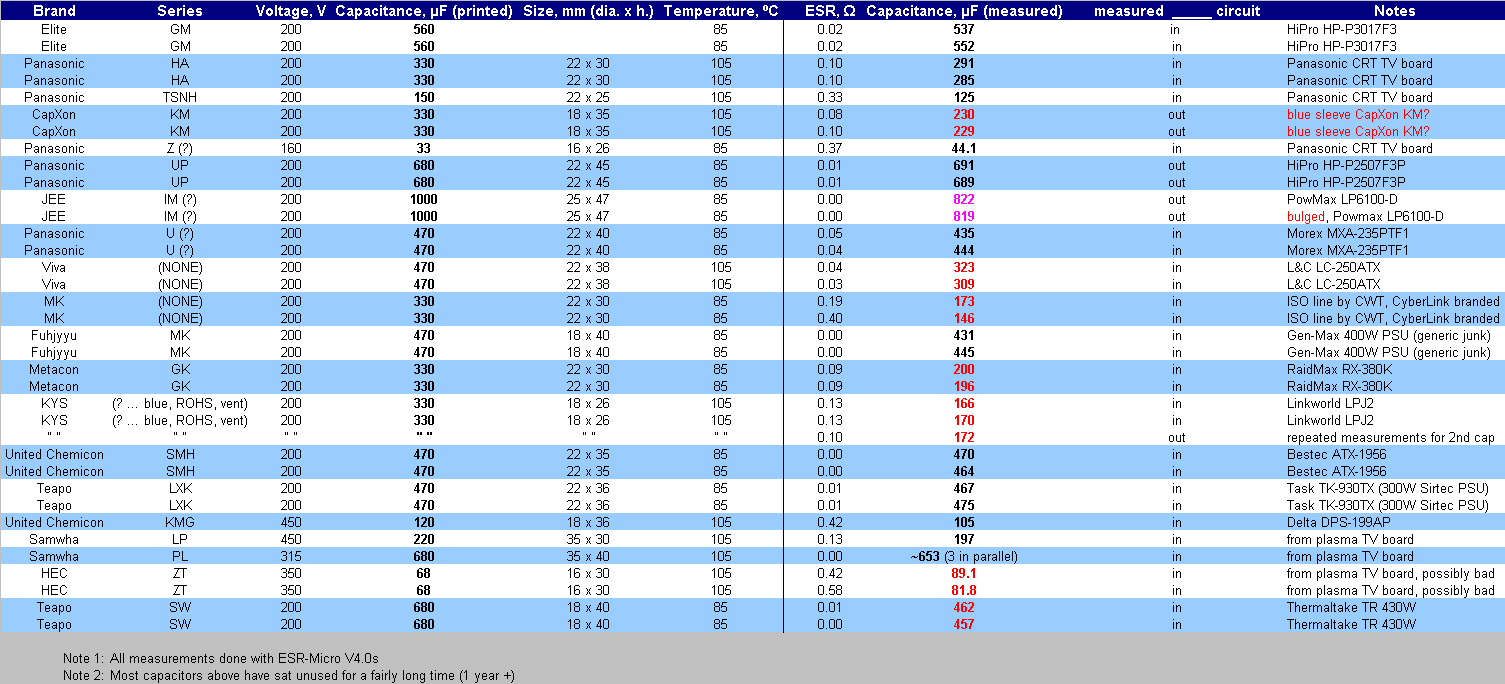The height and width of the screenshot is (684, 1505).
Task: Click the Series column header
Action: point(180,11)
